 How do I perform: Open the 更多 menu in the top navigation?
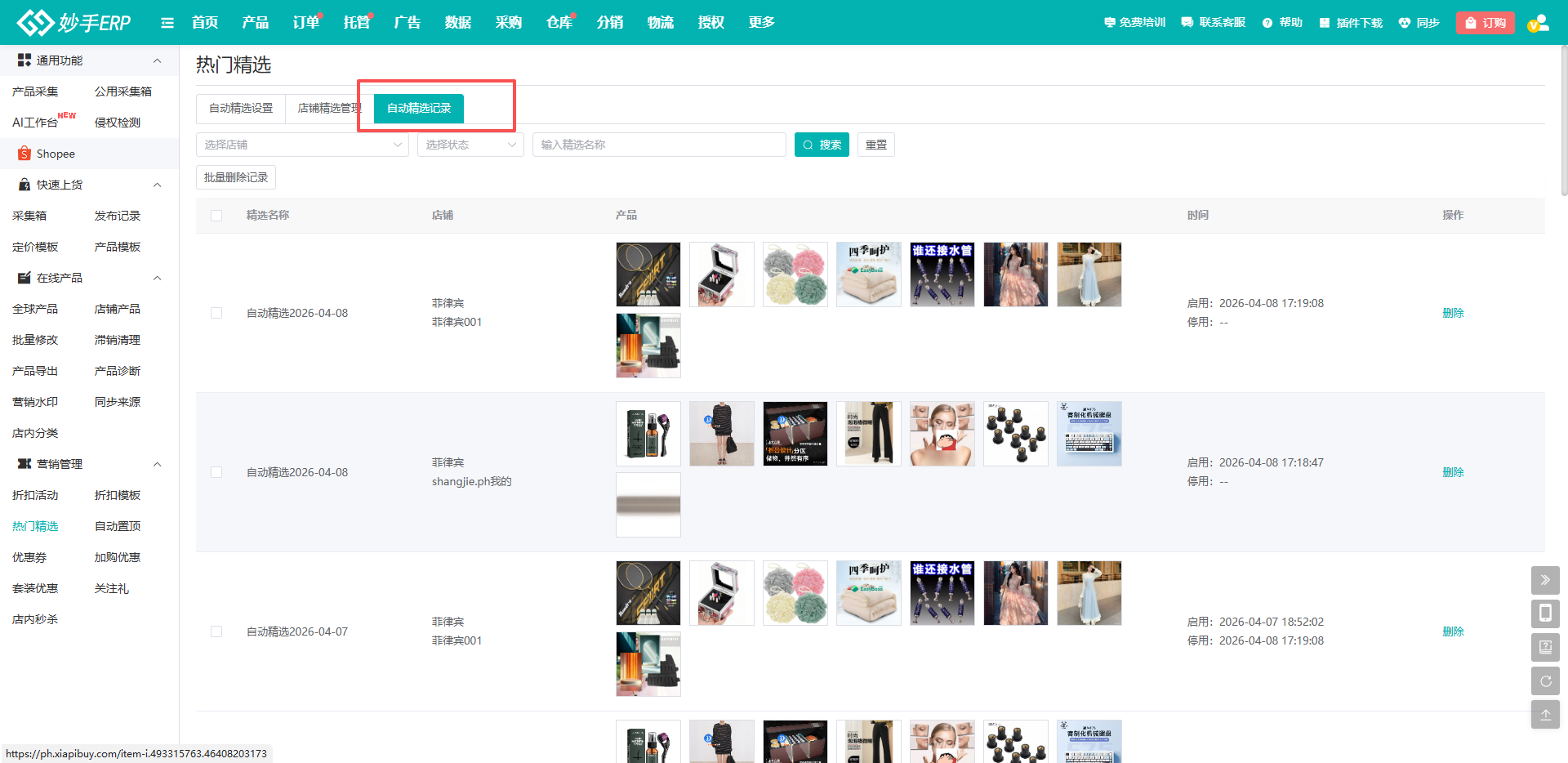(x=762, y=22)
